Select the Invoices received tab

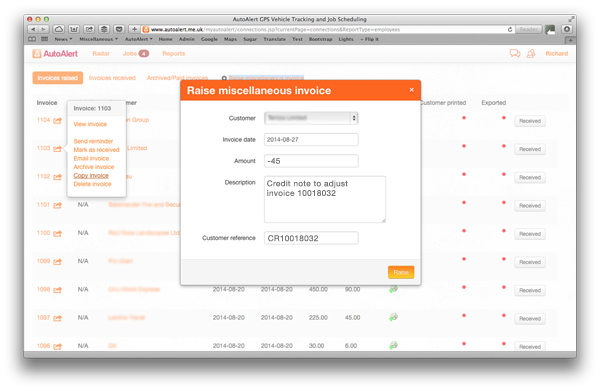click(x=112, y=78)
